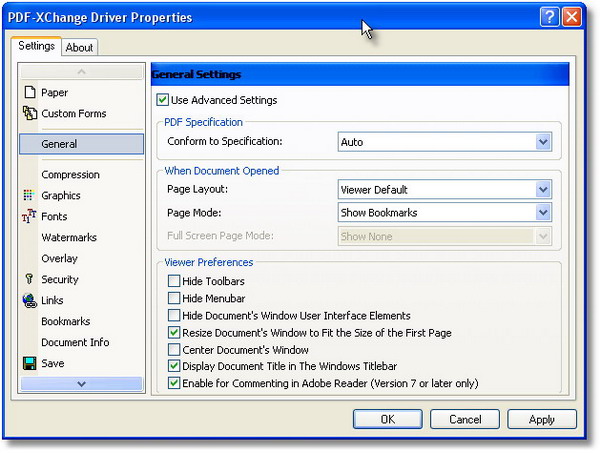The height and width of the screenshot is (453, 600).
Task: Open the Links settings page
Action: (82, 300)
